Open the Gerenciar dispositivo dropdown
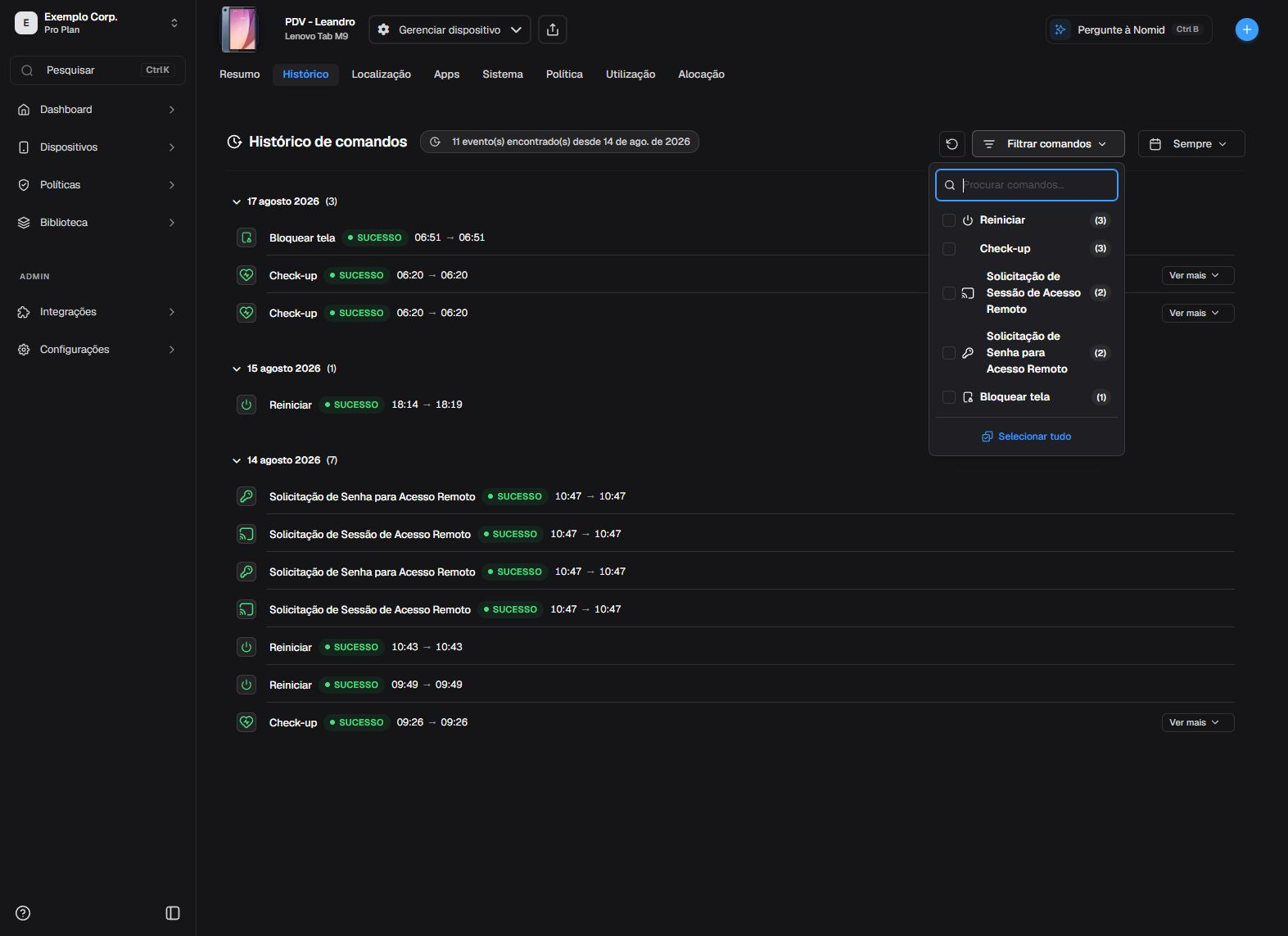The height and width of the screenshot is (936, 1288). [450, 29]
